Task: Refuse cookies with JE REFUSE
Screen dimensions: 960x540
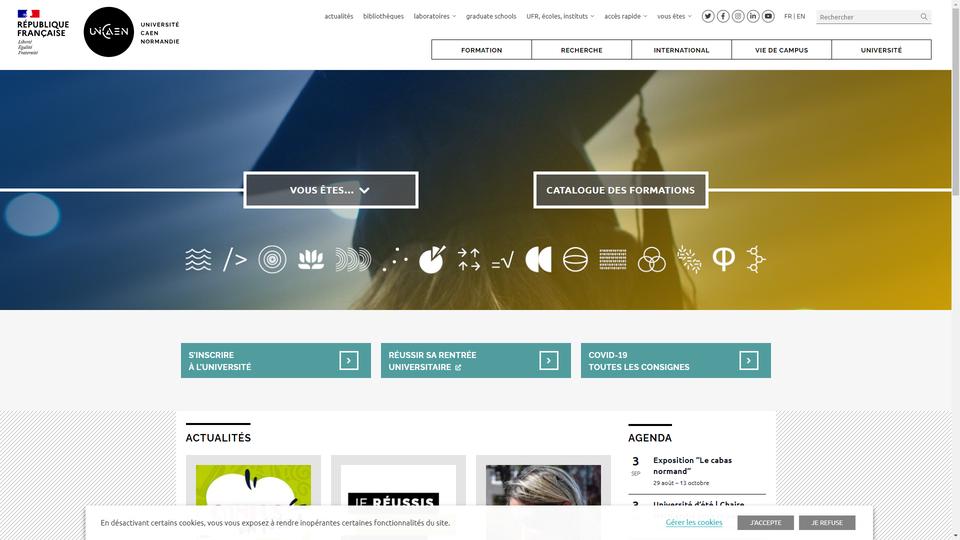Action: tap(827, 522)
